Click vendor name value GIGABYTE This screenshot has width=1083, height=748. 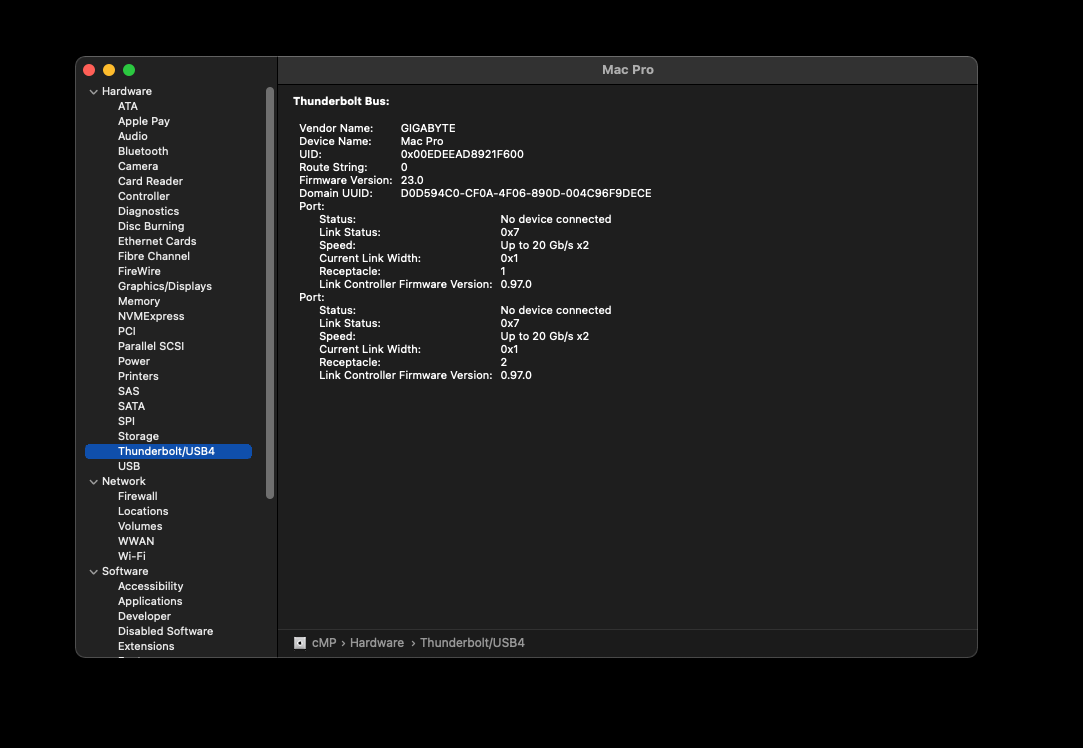click(x=428, y=128)
